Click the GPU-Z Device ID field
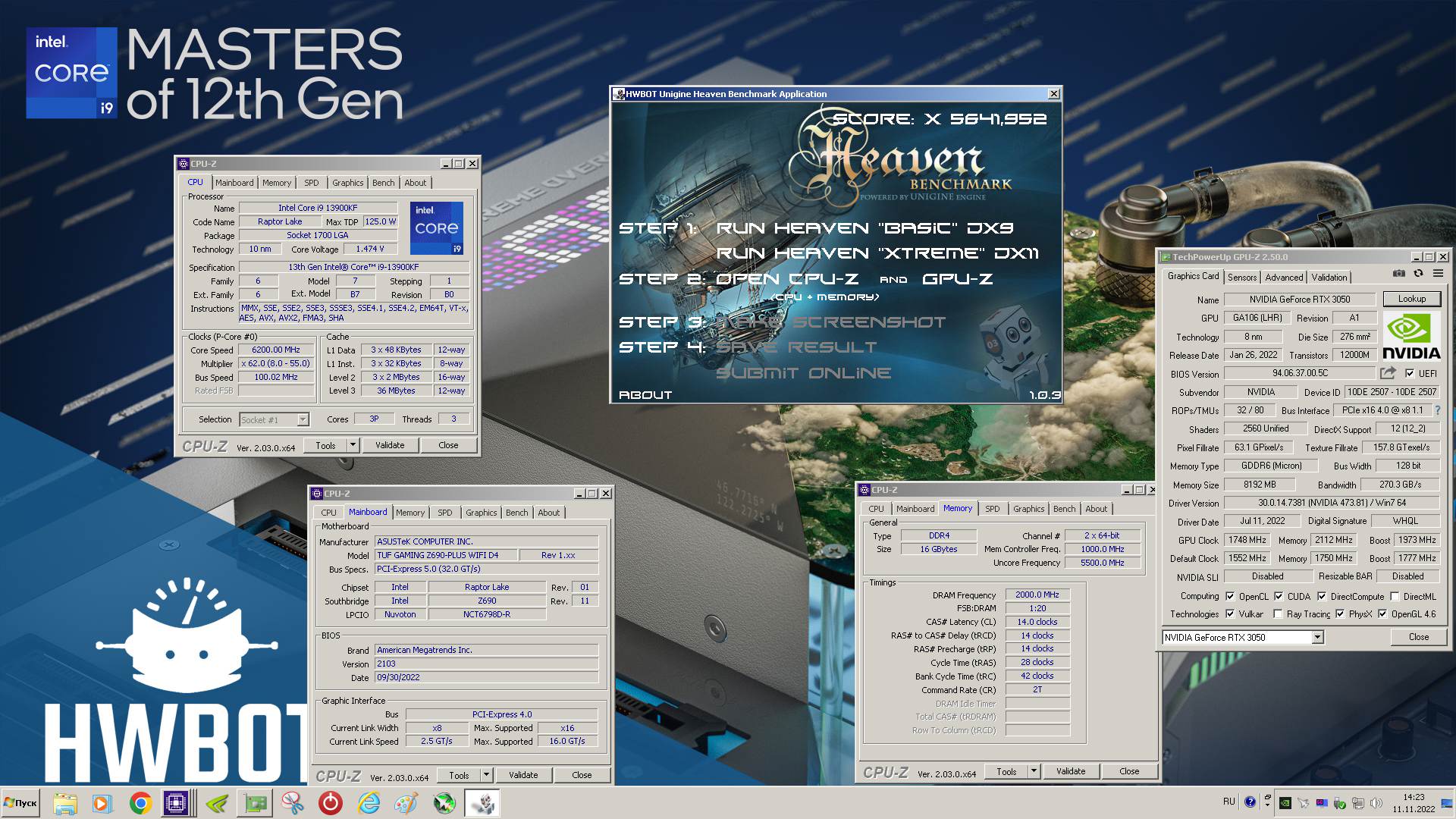The image size is (1456, 819). pos(1392,392)
